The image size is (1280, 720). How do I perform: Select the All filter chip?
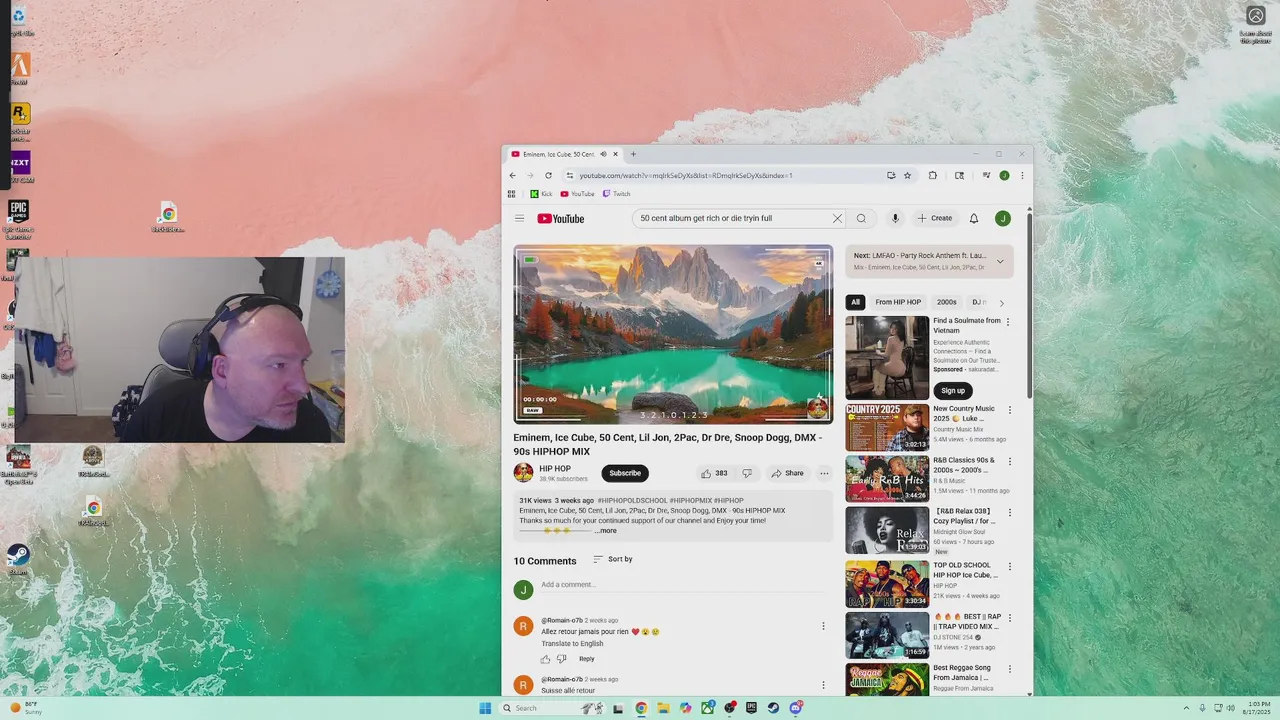855,302
